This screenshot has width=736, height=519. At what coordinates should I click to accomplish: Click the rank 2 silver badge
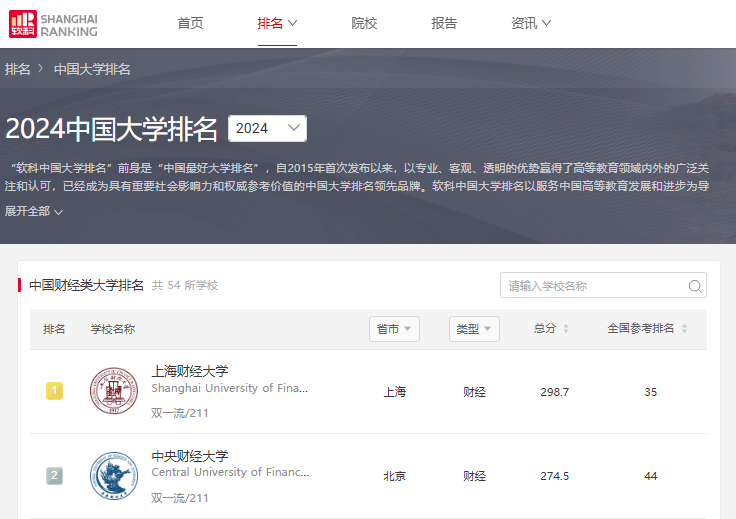tap(54, 476)
